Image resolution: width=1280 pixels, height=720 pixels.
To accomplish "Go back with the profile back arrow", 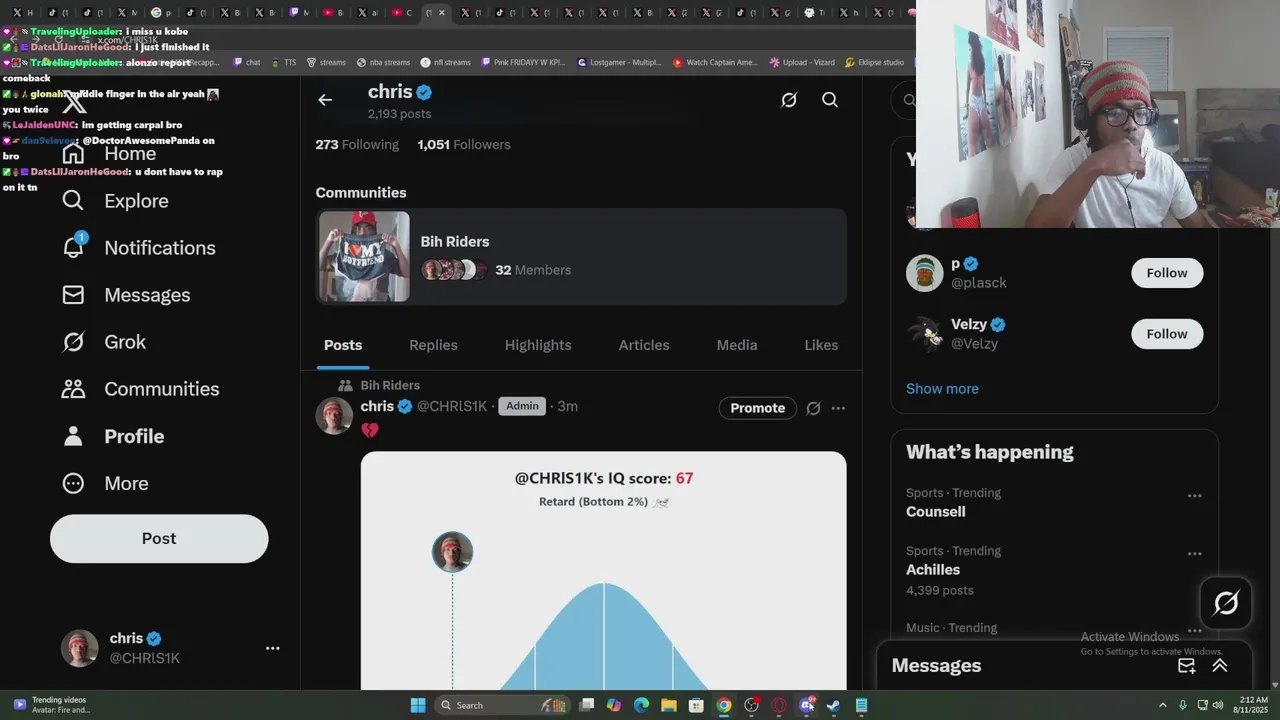I will click(x=325, y=100).
